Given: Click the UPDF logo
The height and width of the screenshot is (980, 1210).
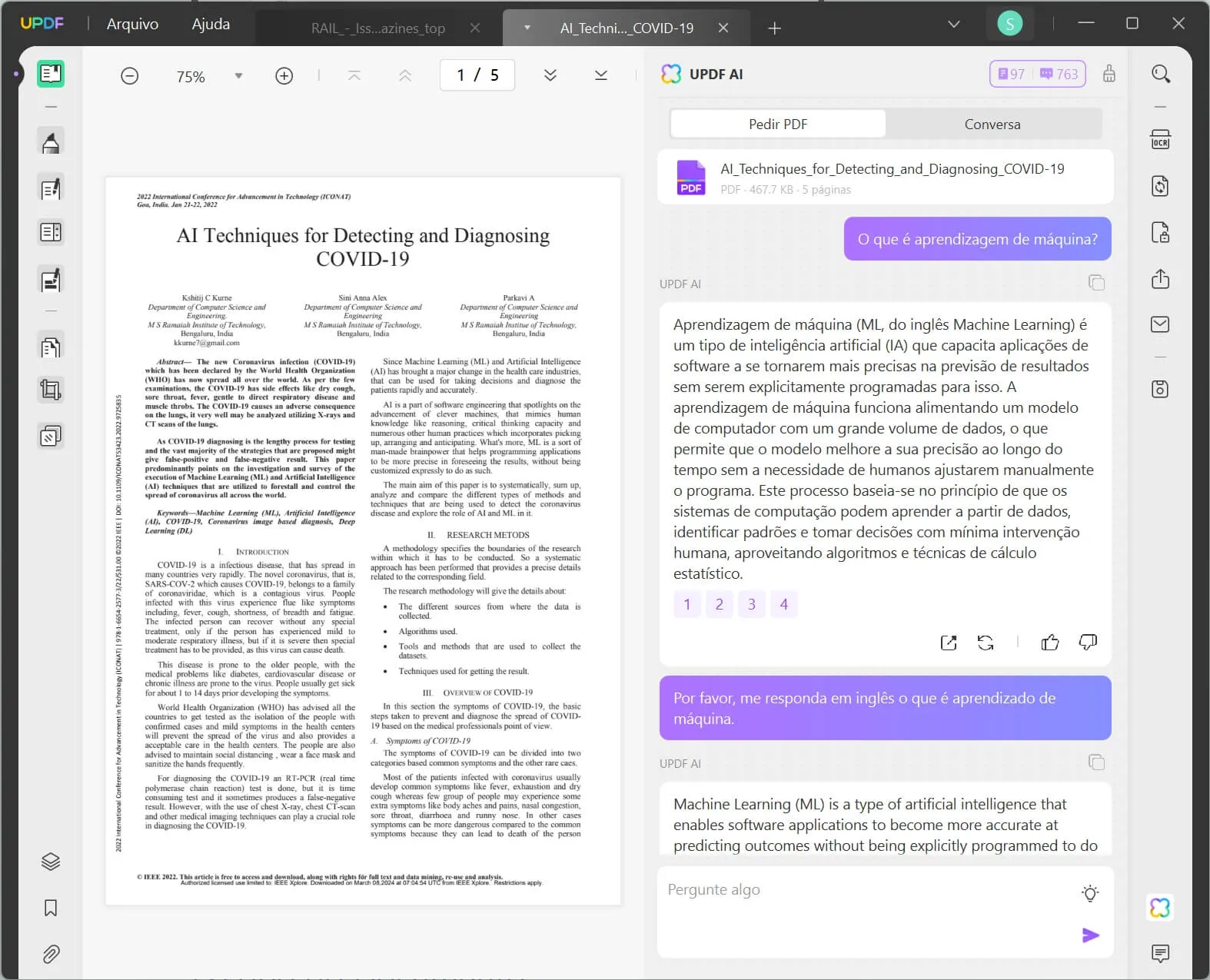Looking at the screenshot, I should 42,23.
